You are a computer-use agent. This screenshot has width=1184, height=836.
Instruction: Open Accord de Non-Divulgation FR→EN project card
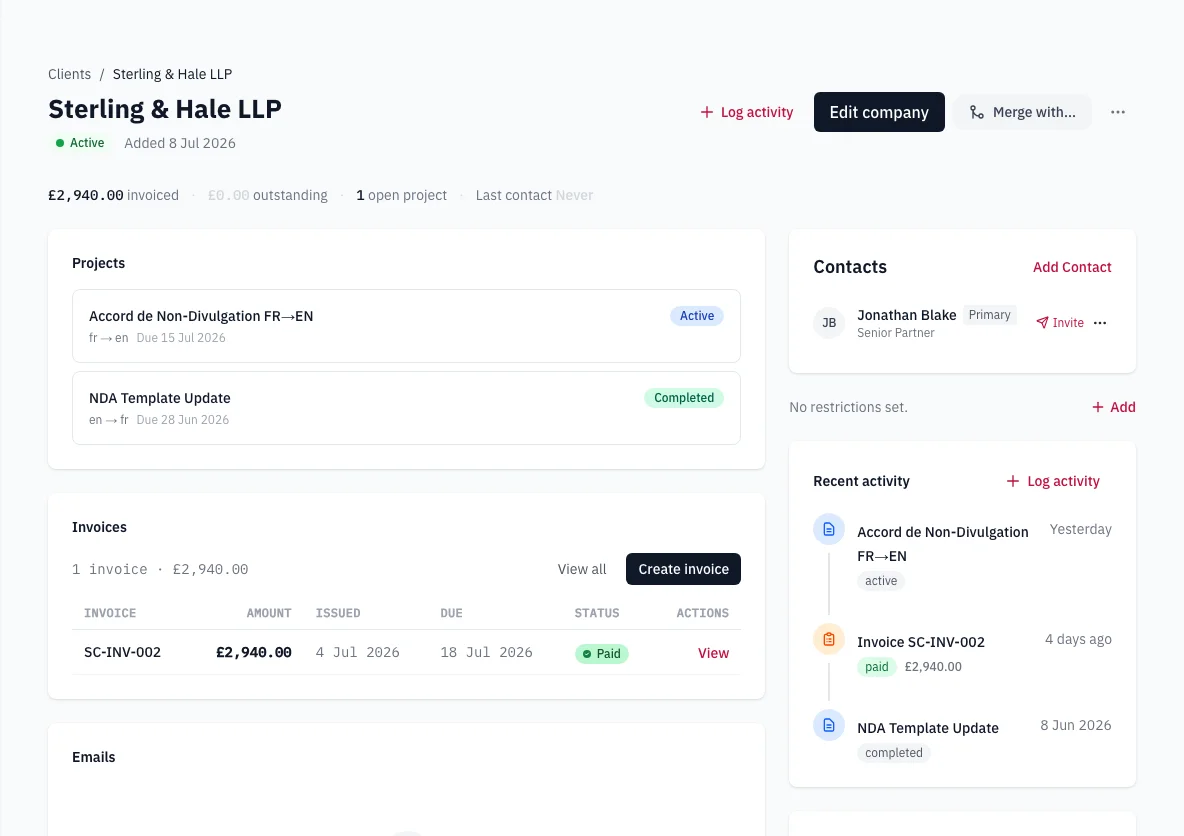(x=406, y=325)
